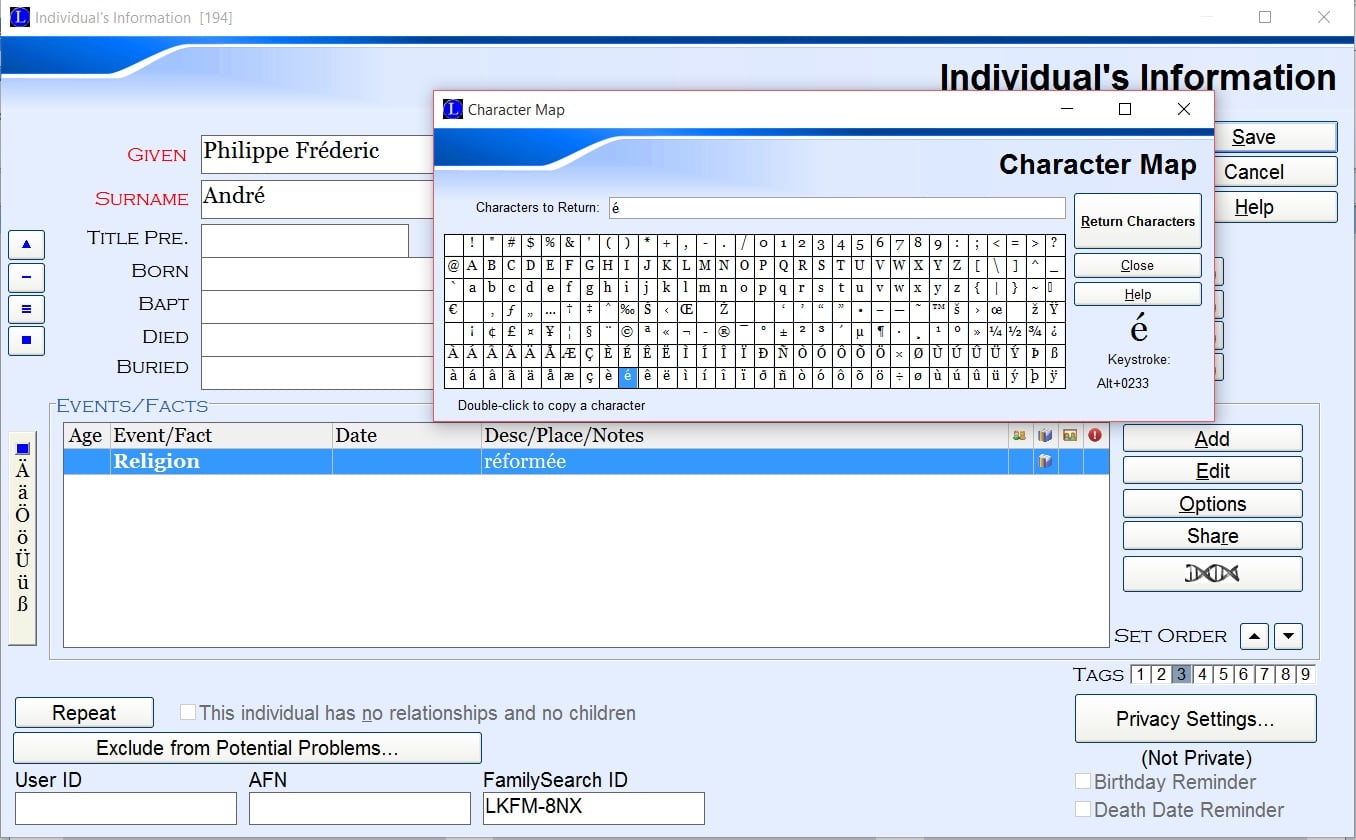Viewport: 1356px width, 840px height.
Task: Click the blue up-triangle button beside Title Pre.
Action: [26, 244]
